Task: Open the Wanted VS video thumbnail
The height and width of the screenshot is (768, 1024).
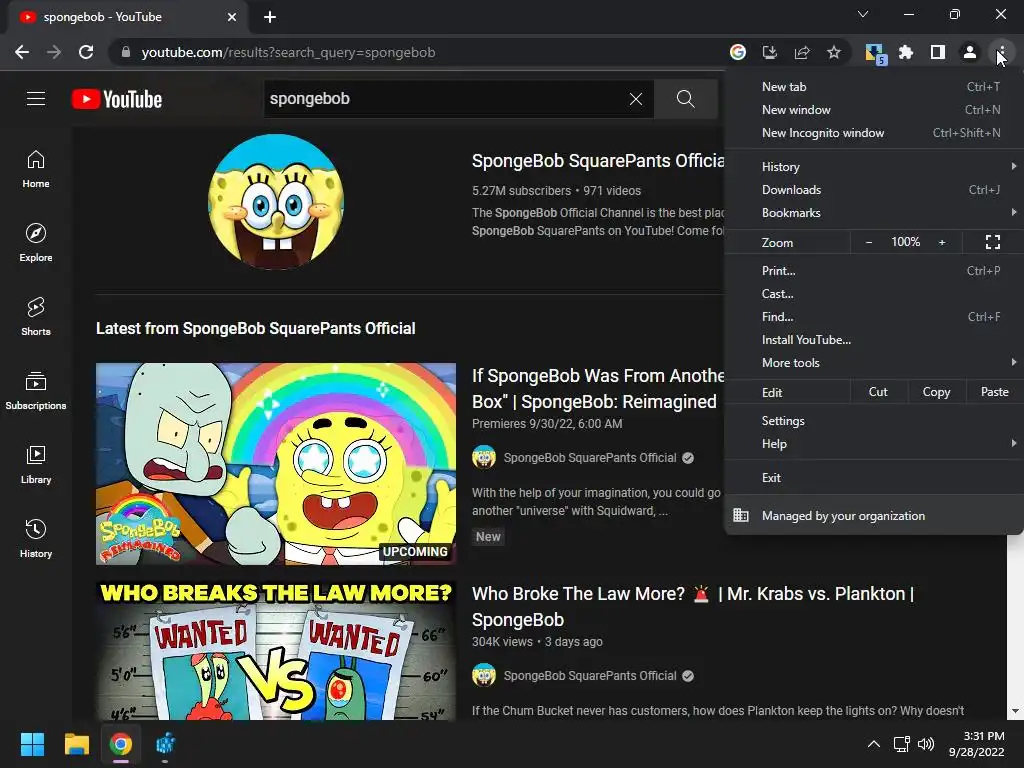Action: [x=276, y=651]
